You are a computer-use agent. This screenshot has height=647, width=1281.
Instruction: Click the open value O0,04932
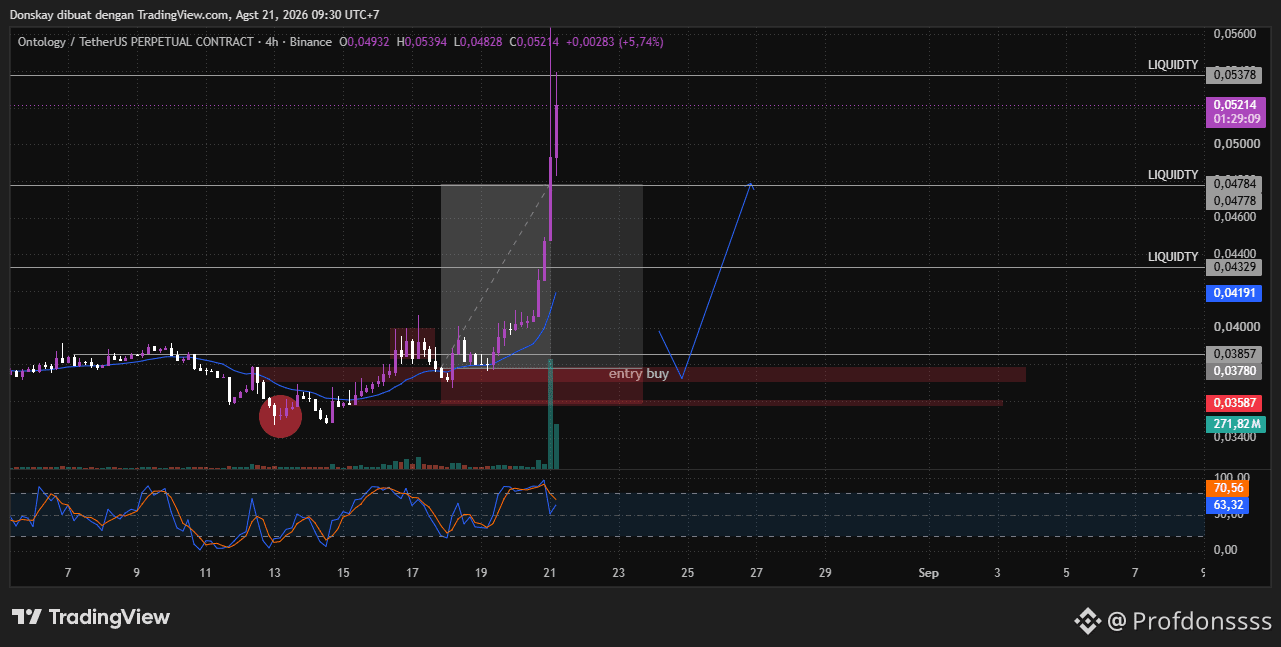365,42
